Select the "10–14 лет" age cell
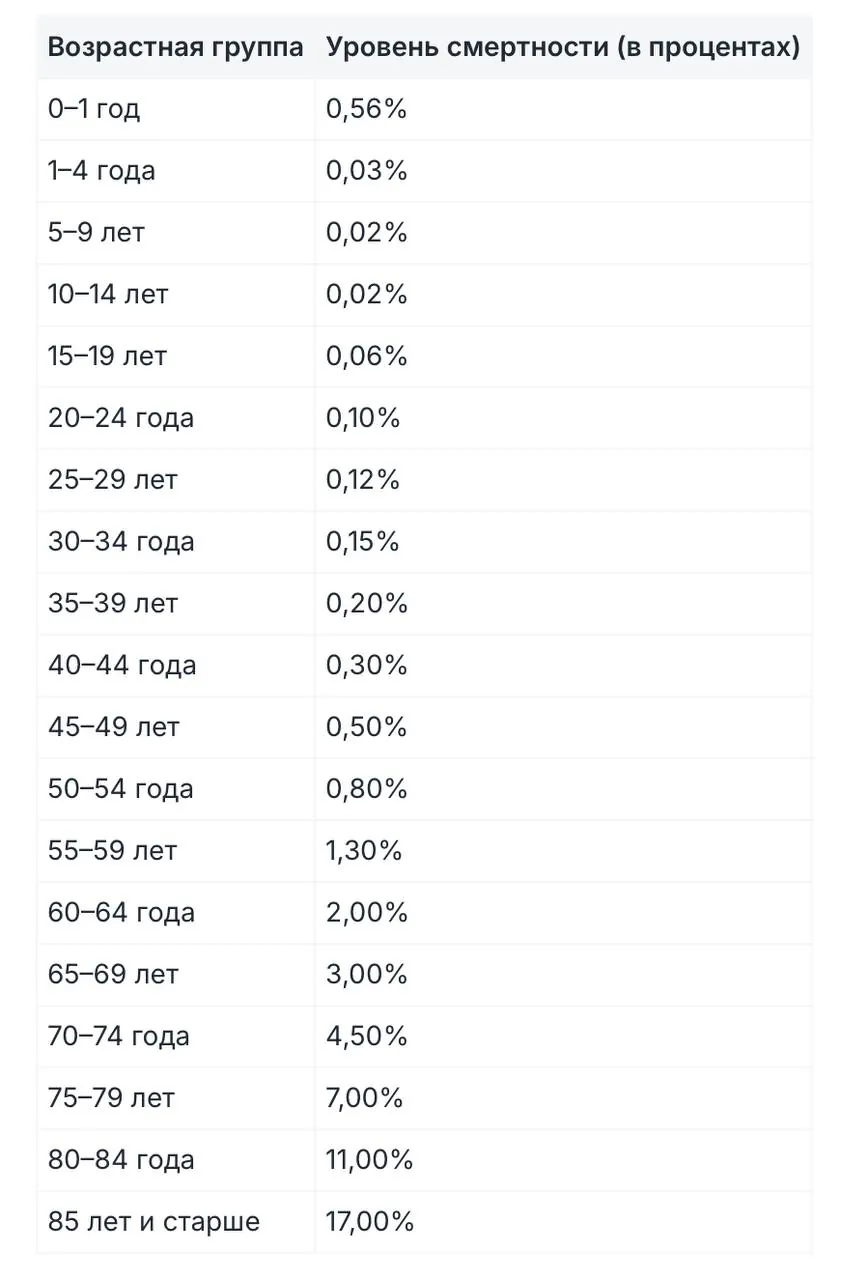Viewport: 842px width, 1280px height. pyautogui.click(x=108, y=295)
